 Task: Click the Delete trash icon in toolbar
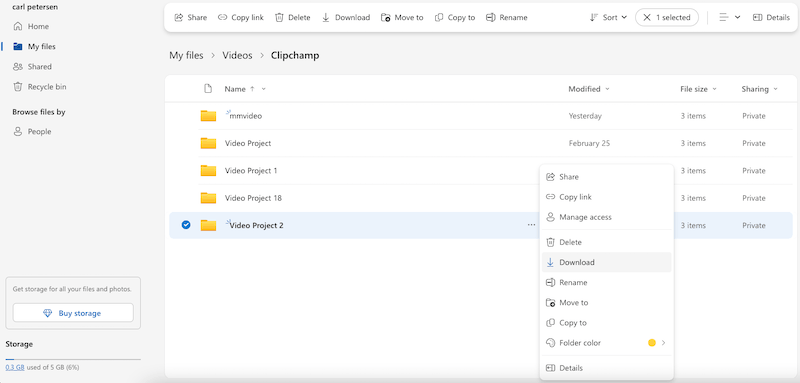click(x=279, y=17)
